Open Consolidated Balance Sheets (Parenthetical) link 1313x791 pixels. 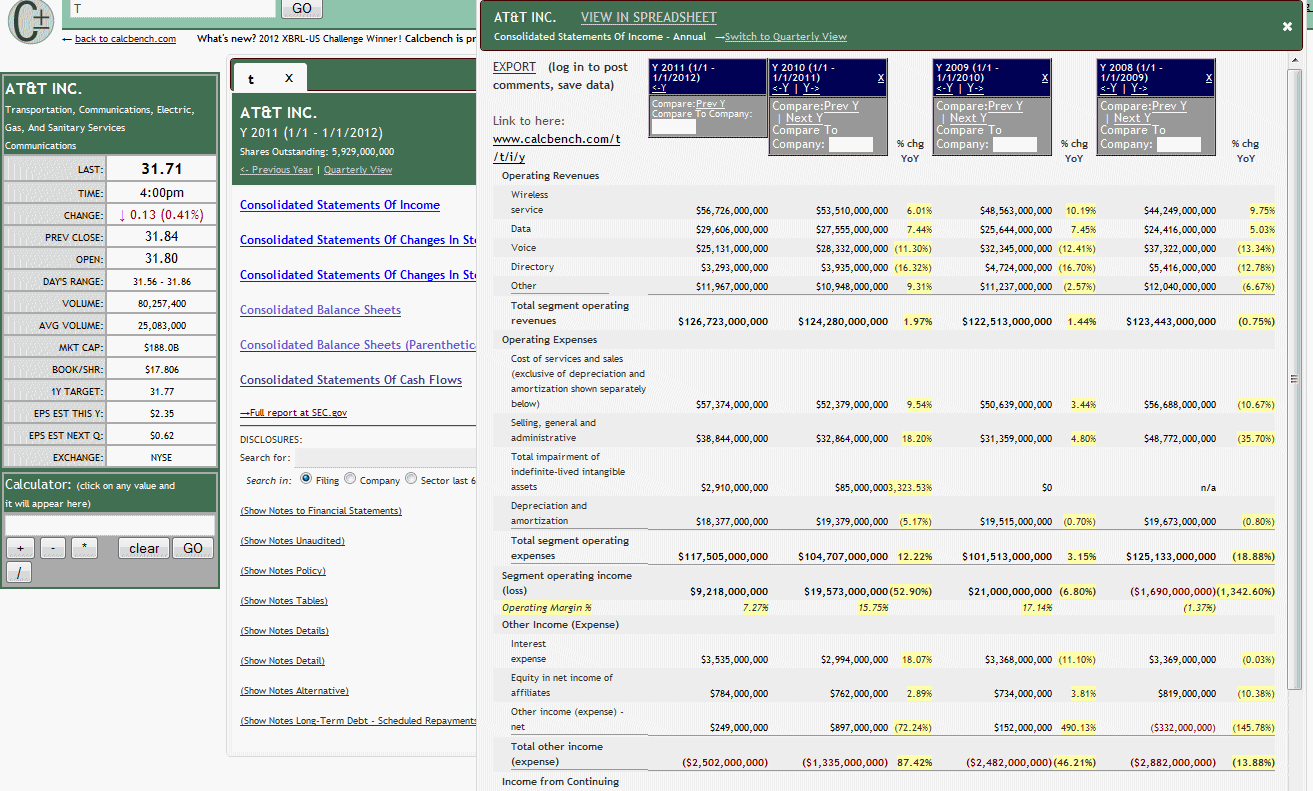click(358, 345)
